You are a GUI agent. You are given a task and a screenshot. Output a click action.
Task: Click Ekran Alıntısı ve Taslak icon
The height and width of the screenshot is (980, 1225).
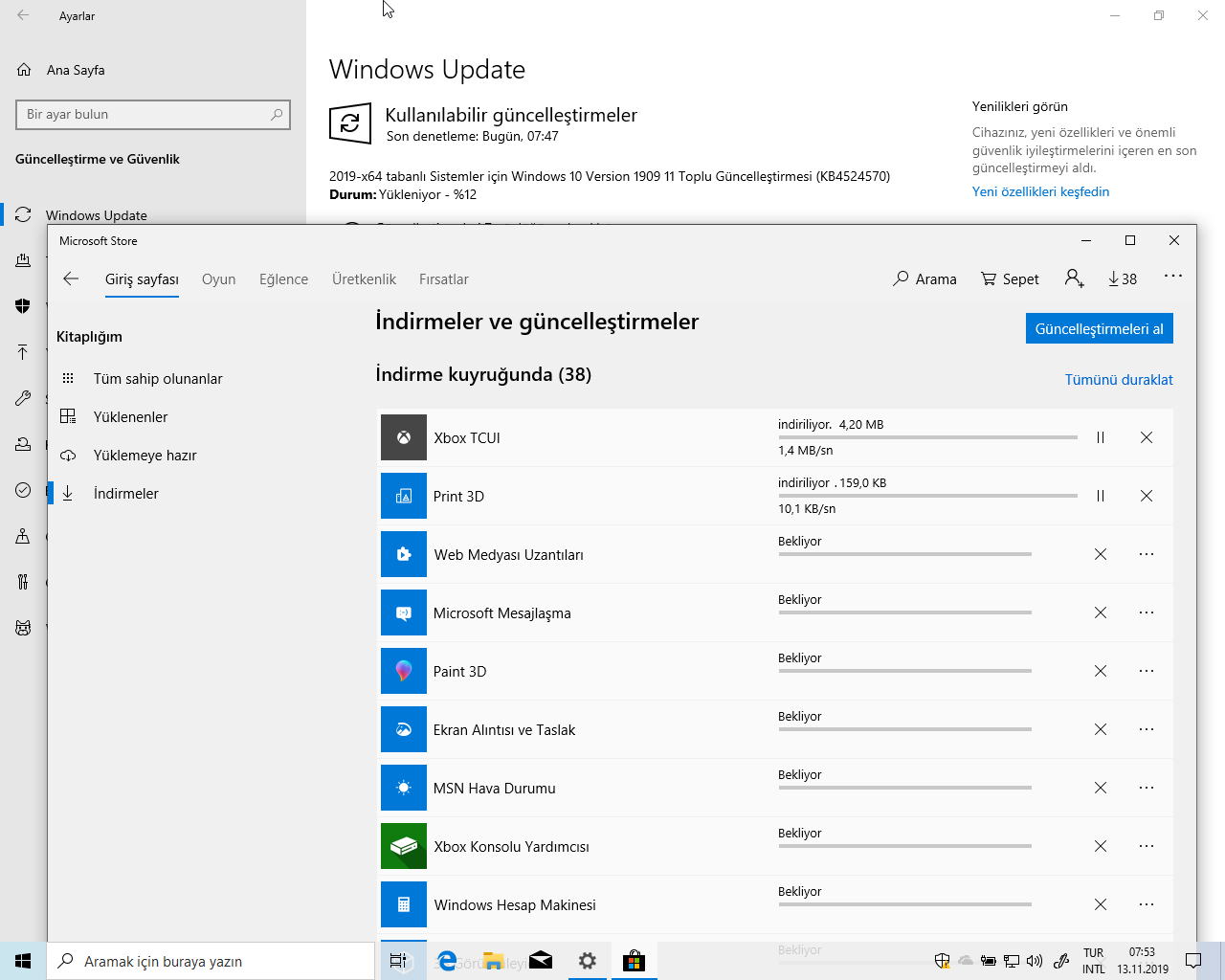(x=404, y=729)
